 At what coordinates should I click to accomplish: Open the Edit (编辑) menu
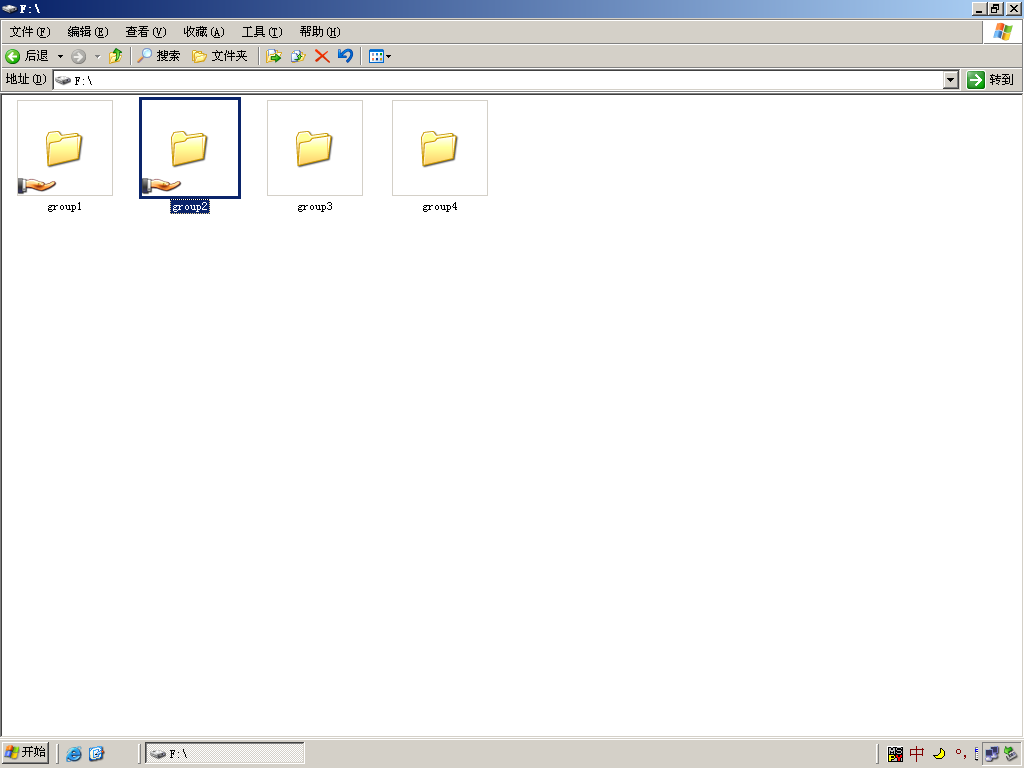pyautogui.click(x=88, y=31)
